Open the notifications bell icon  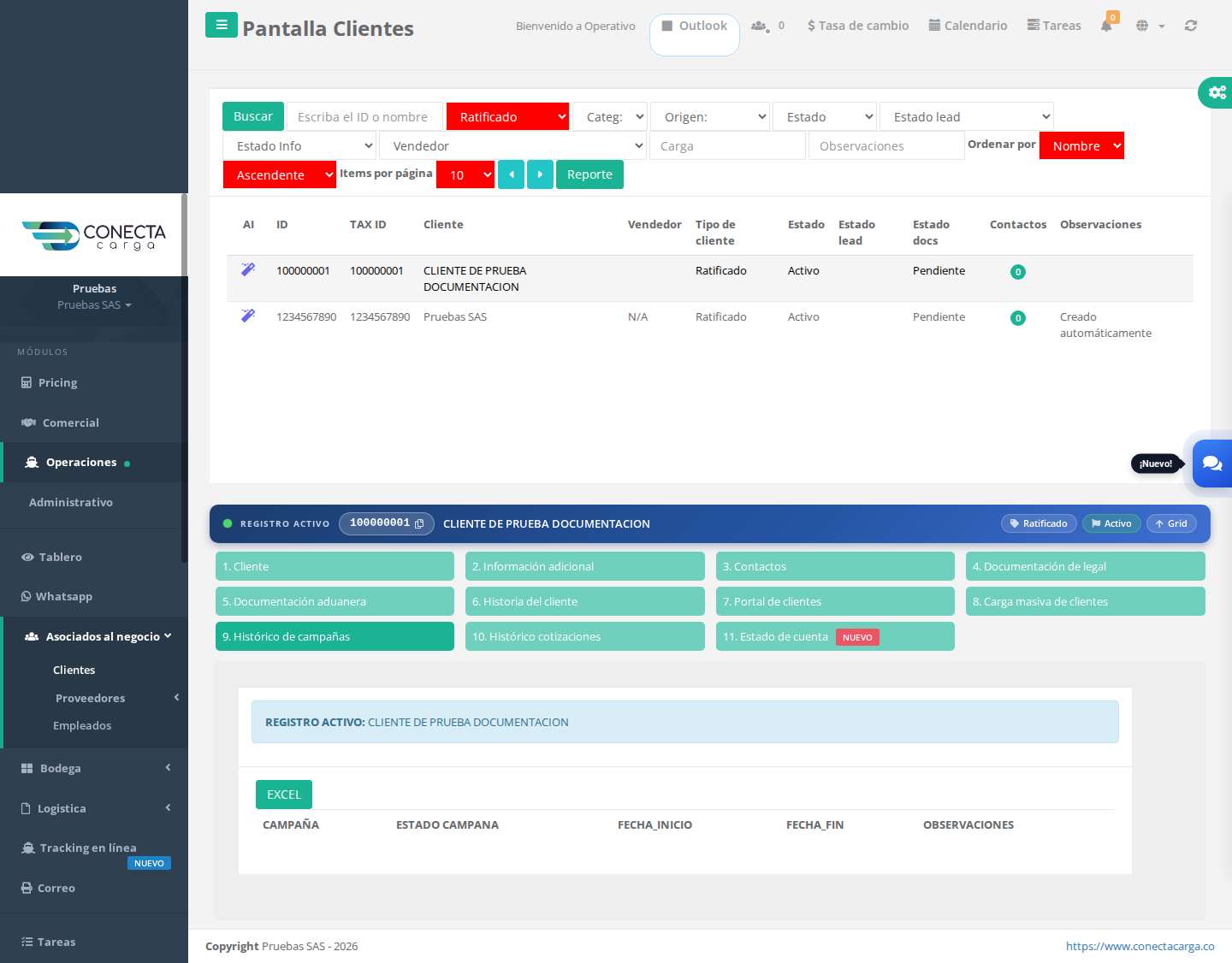pos(1107,25)
